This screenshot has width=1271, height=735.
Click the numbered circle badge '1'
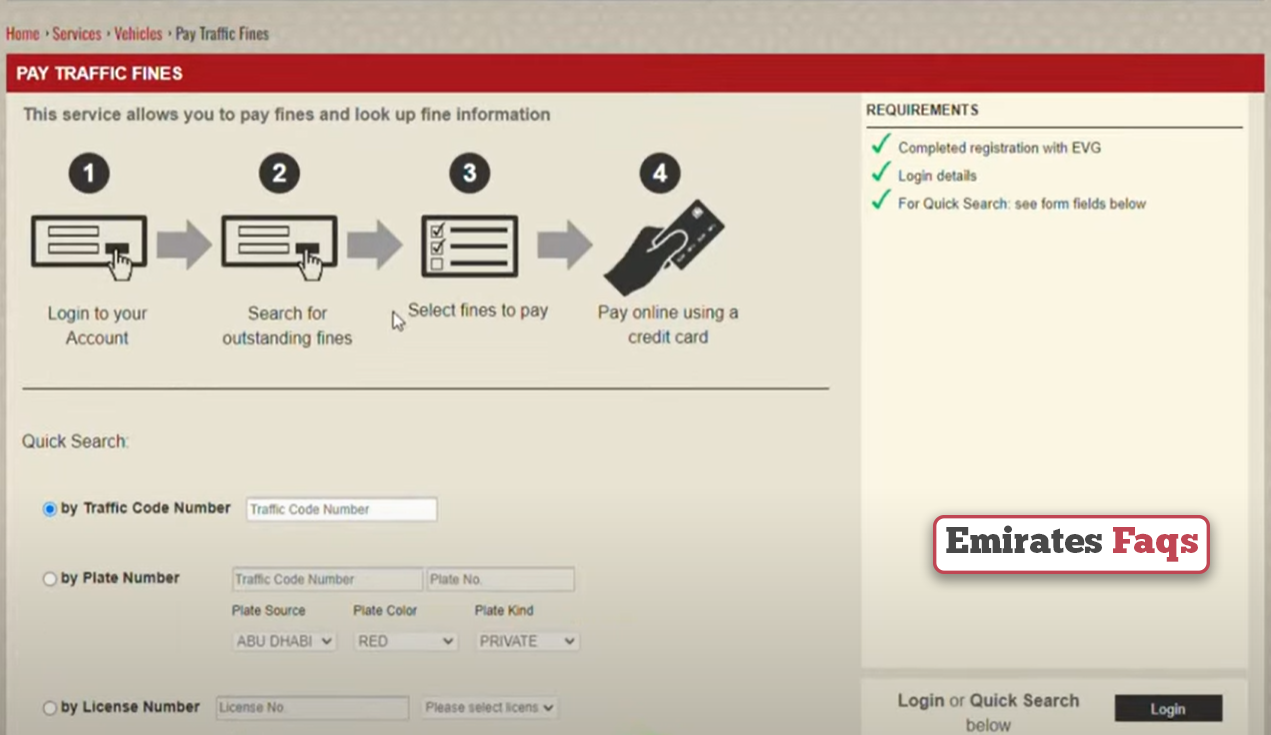pos(88,173)
